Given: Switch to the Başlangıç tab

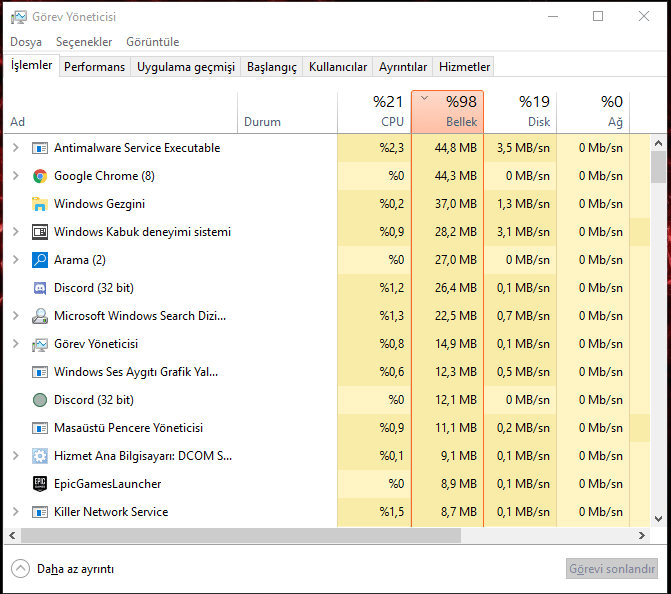Looking at the screenshot, I should 272,67.
